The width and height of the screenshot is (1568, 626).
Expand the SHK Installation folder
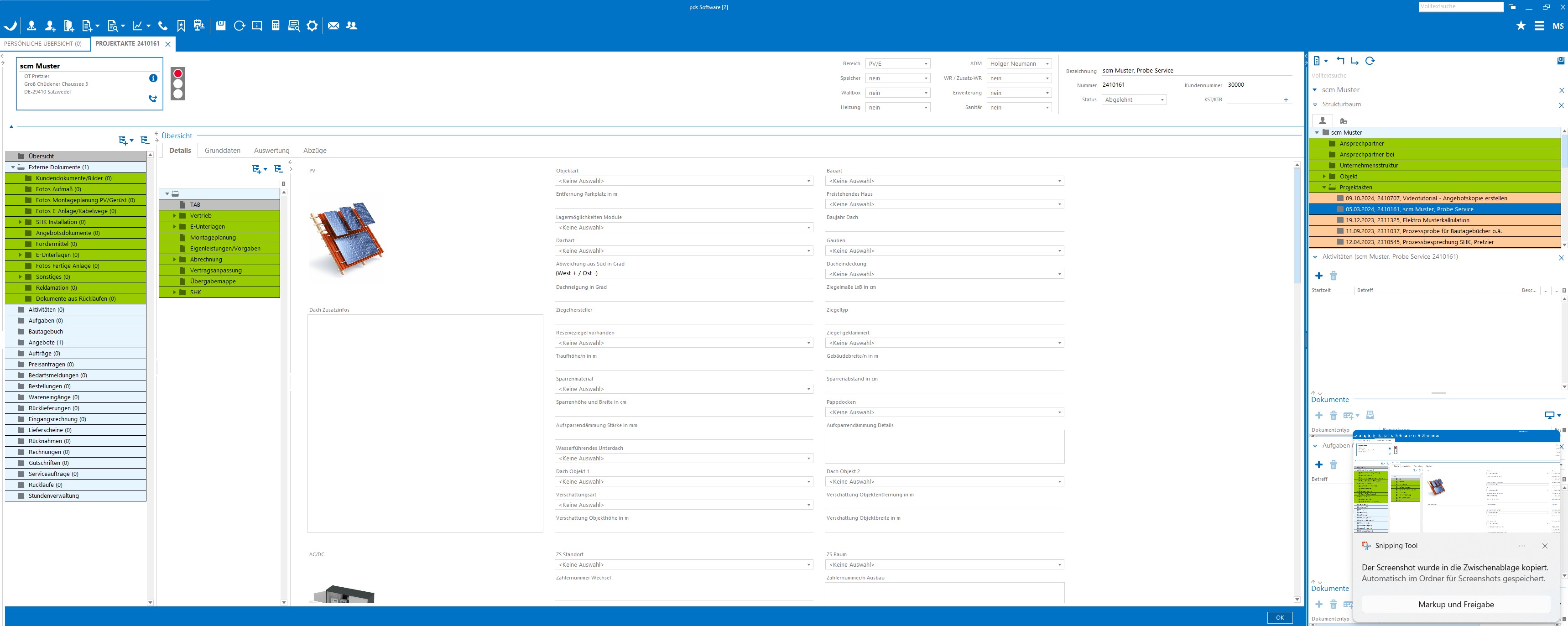point(21,222)
